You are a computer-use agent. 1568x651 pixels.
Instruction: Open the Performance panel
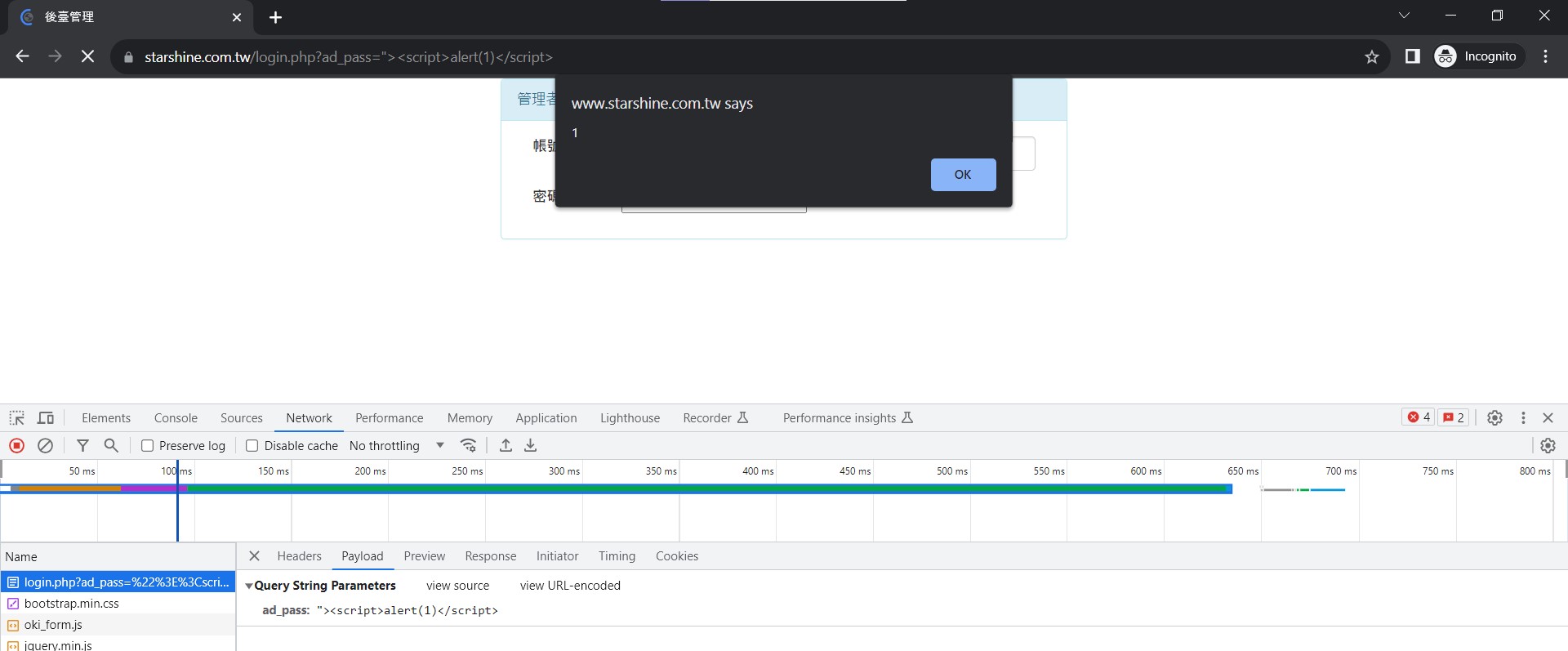389,418
